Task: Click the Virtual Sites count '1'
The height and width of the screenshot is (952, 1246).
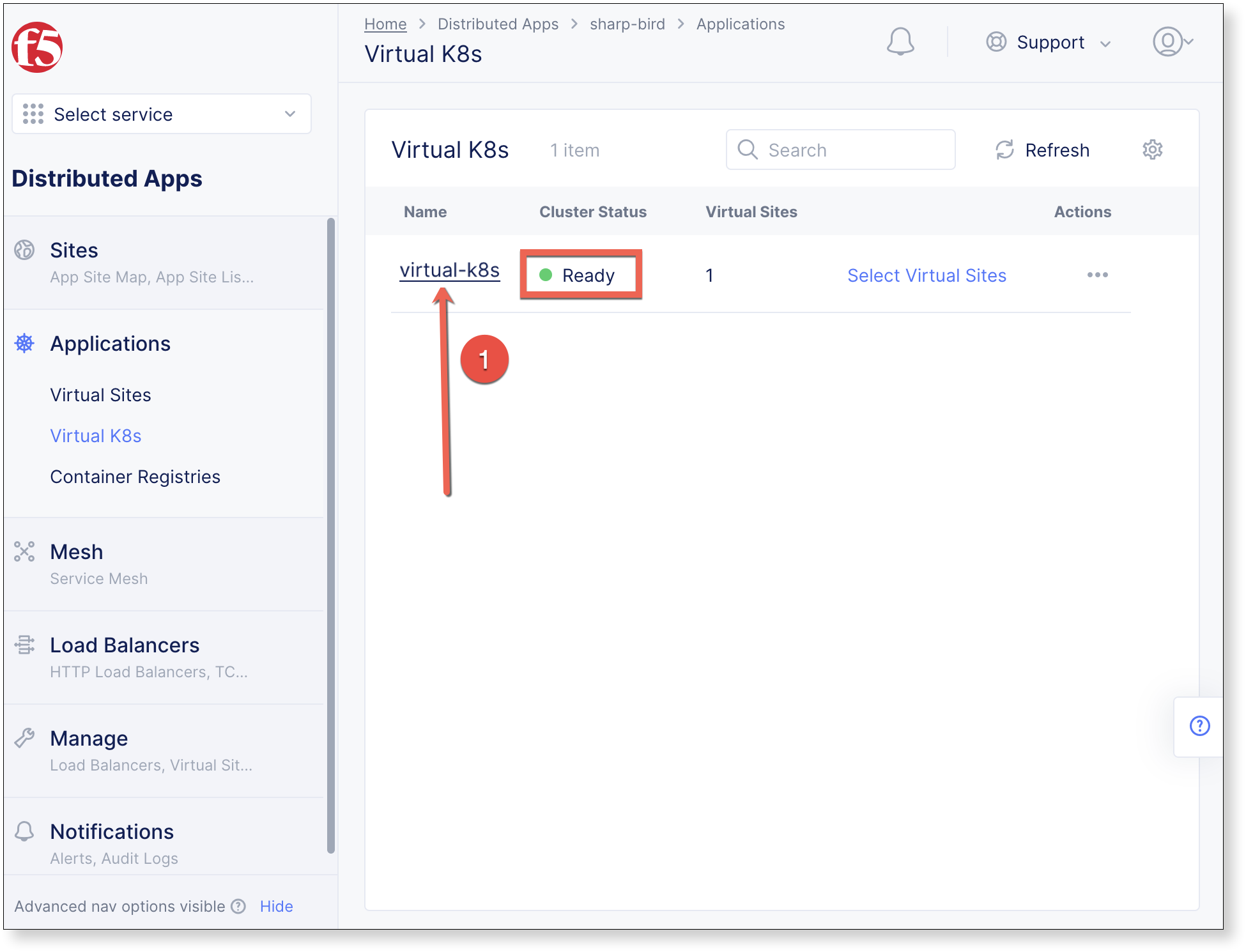Action: tap(709, 275)
